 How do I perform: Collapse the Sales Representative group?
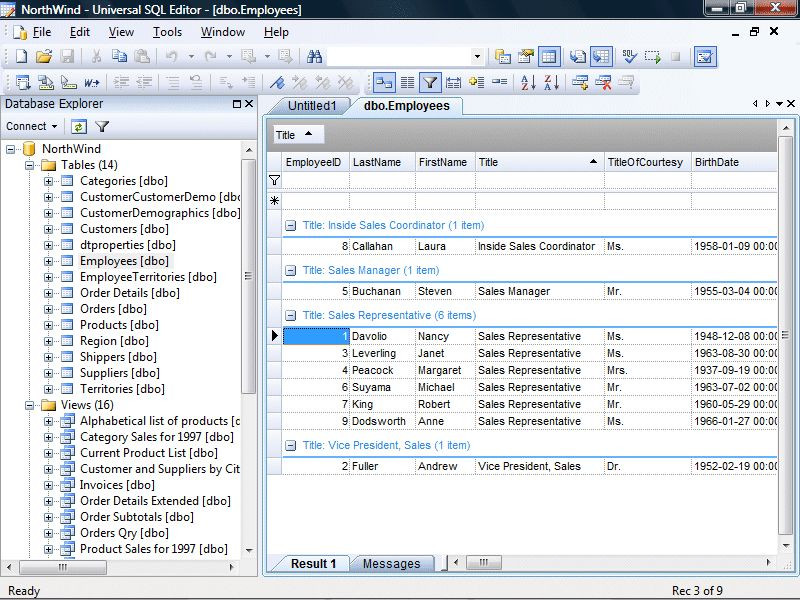click(290, 315)
